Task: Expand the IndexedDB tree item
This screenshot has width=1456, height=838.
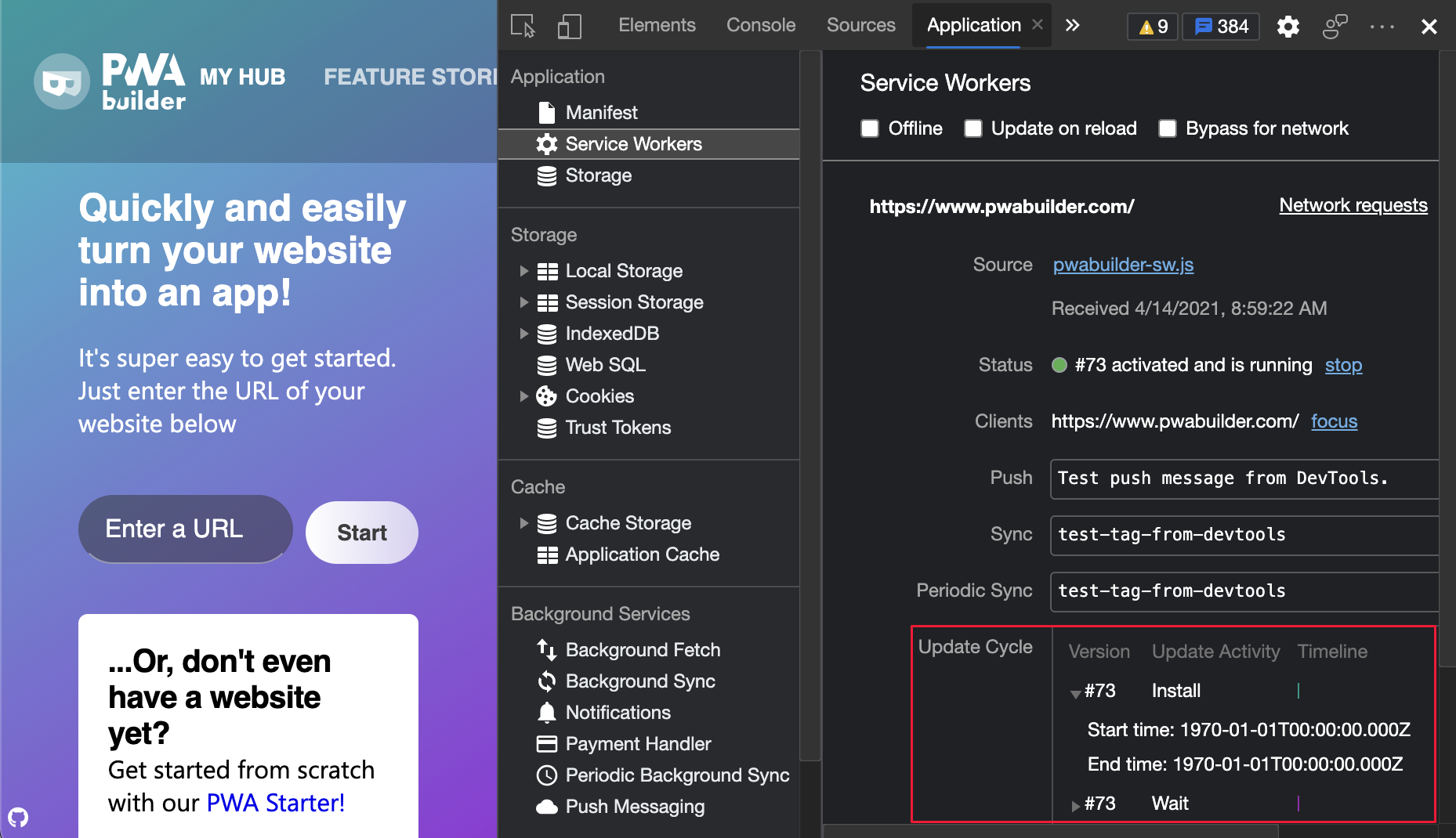Action: 524,333
